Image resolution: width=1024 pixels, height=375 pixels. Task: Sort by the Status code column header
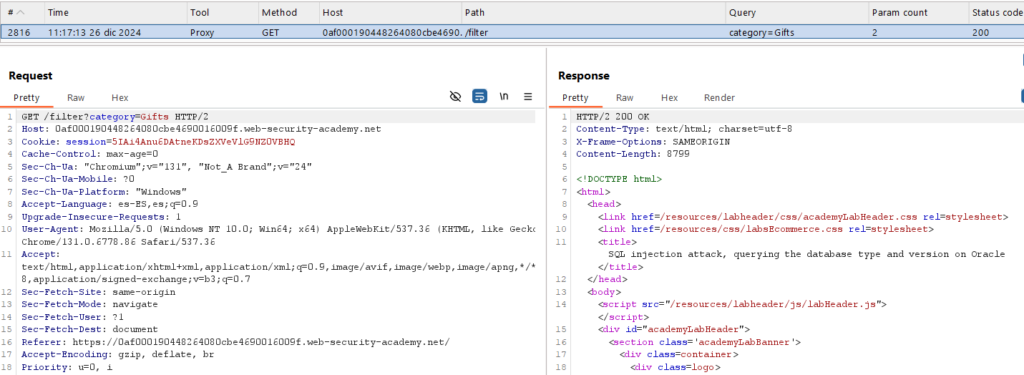pos(996,12)
